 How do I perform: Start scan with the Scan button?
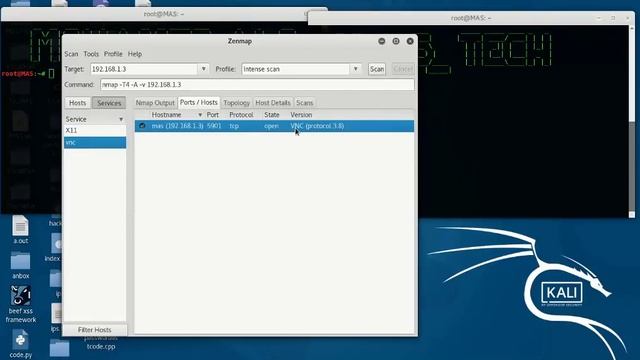click(x=377, y=69)
